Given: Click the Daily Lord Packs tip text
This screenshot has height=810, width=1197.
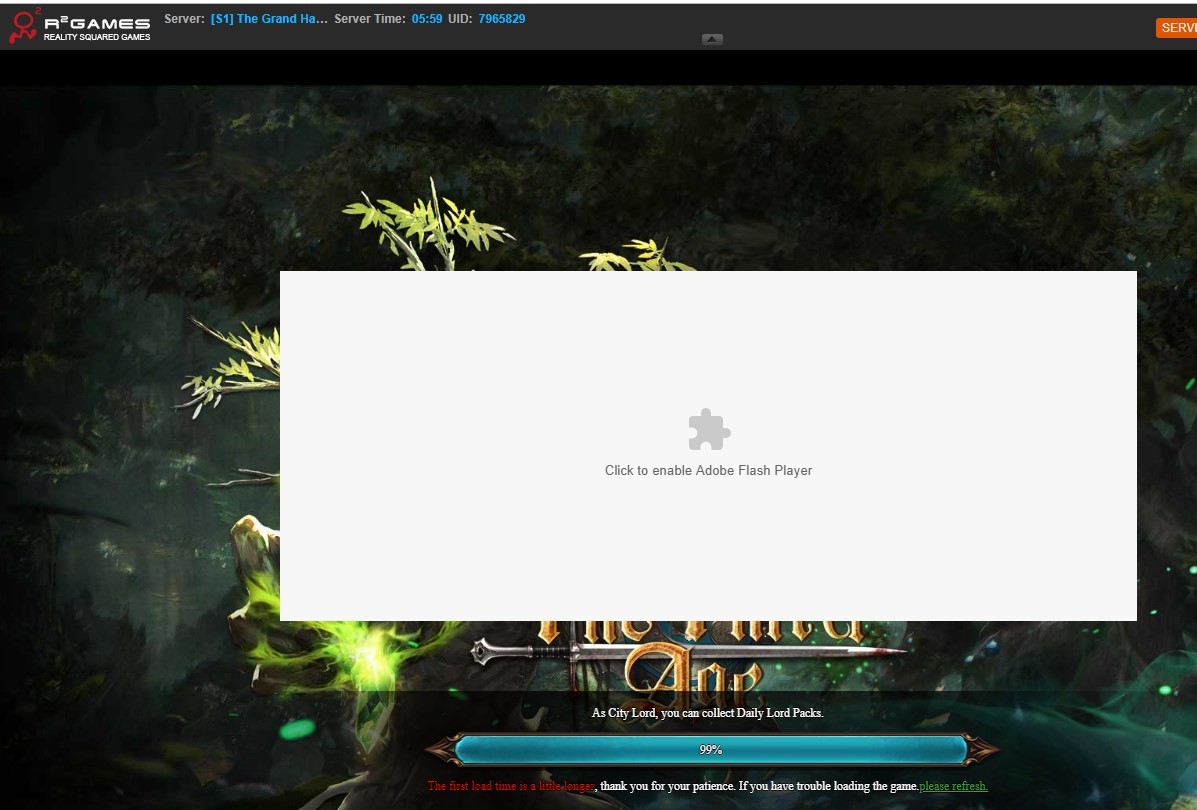Looking at the screenshot, I should (x=708, y=713).
